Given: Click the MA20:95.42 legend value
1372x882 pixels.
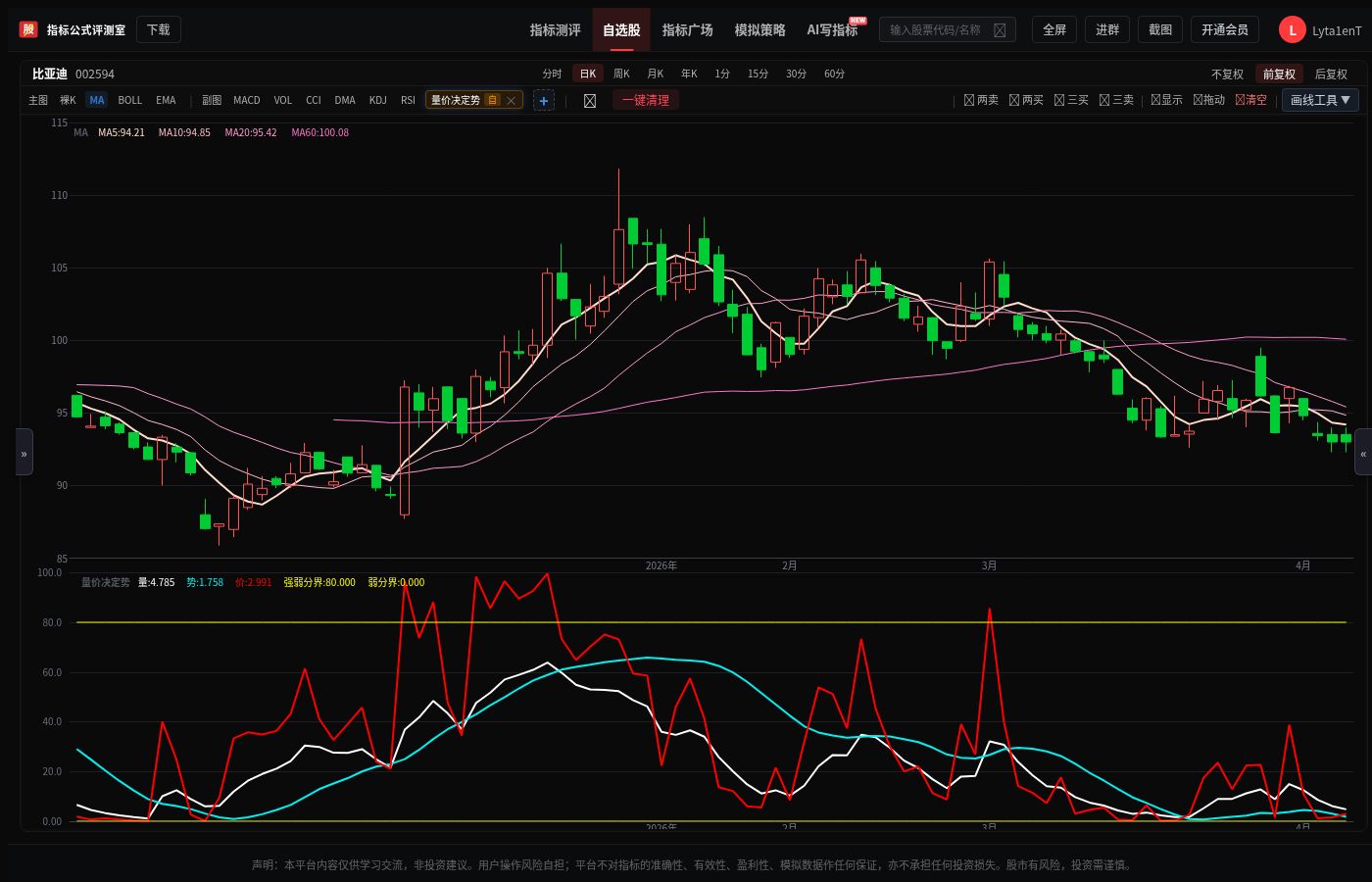Looking at the screenshot, I should [x=251, y=133].
